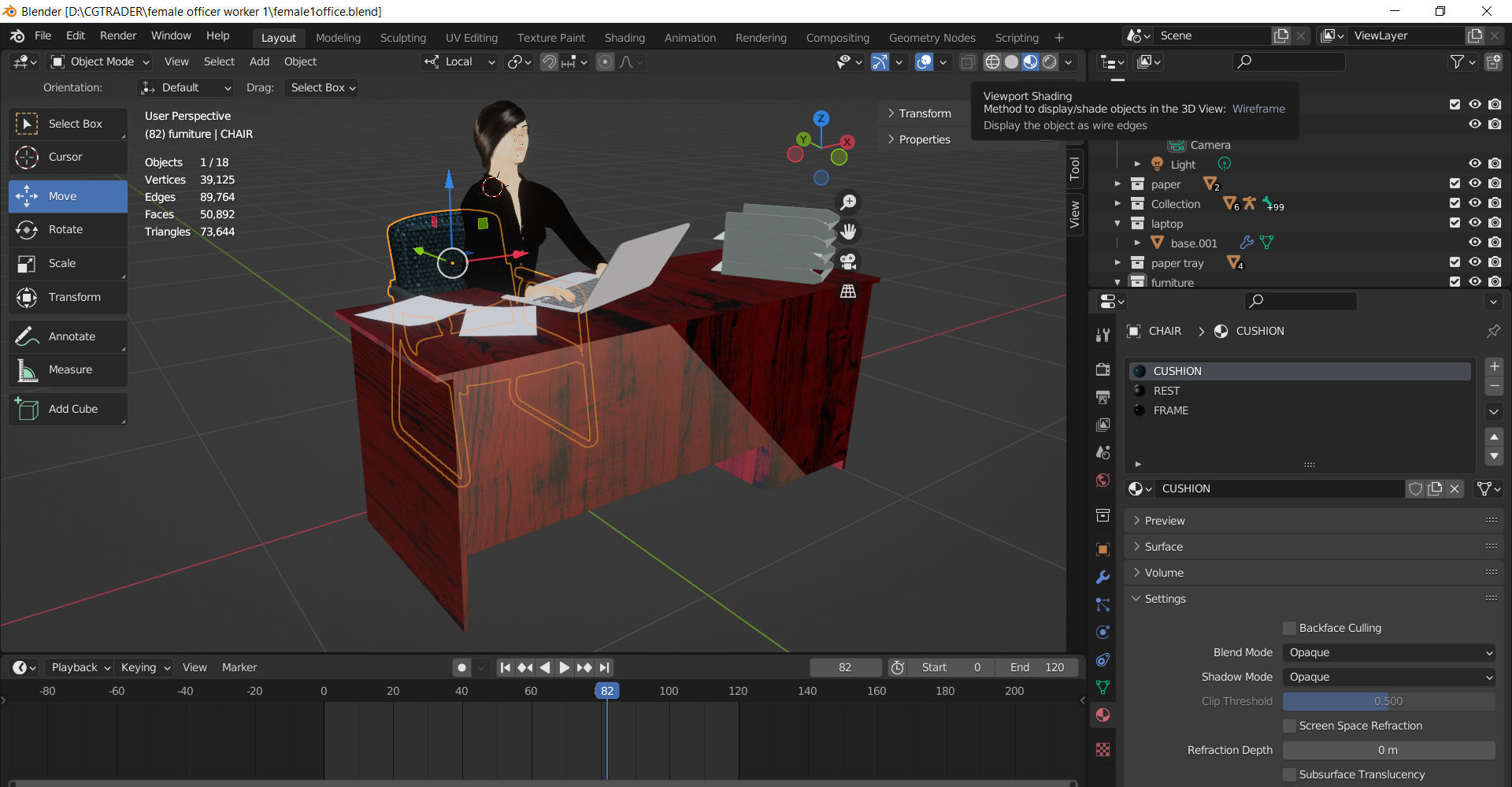The width and height of the screenshot is (1512, 787).
Task: Click the new collection icon in outliner
Action: click(1493, 61)
